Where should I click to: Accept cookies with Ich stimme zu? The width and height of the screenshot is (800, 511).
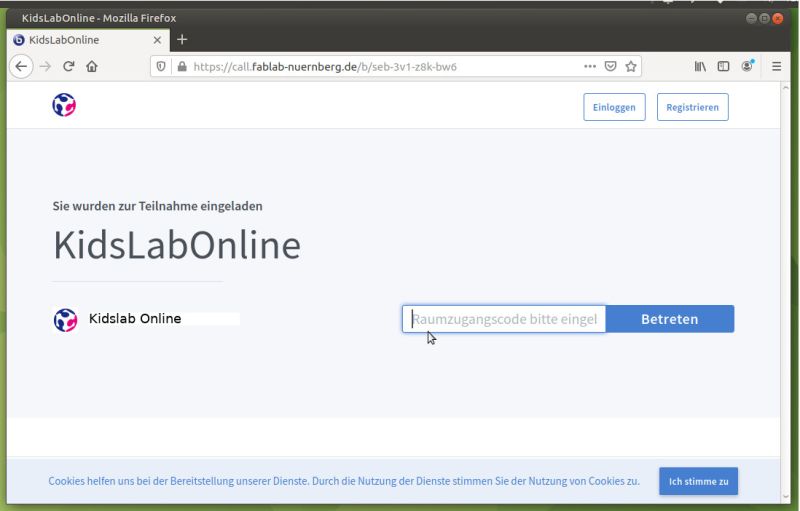(698, 481)
